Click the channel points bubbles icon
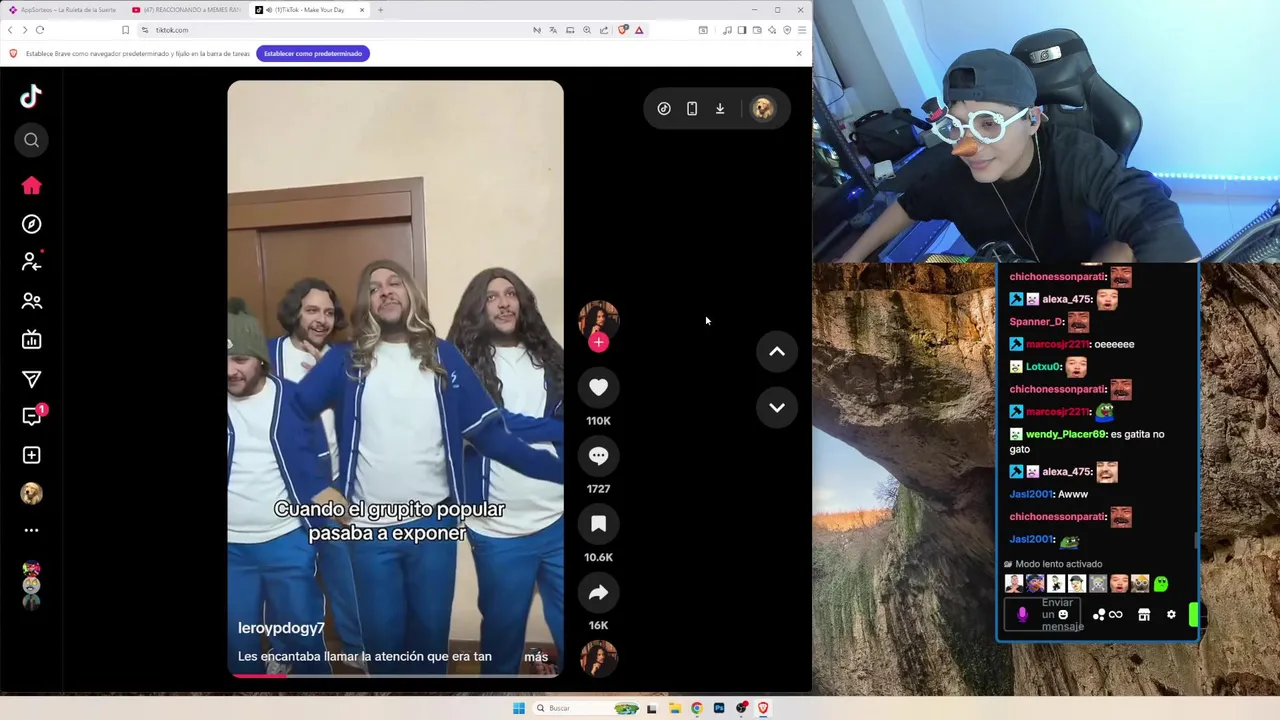 coord(1099,615)
